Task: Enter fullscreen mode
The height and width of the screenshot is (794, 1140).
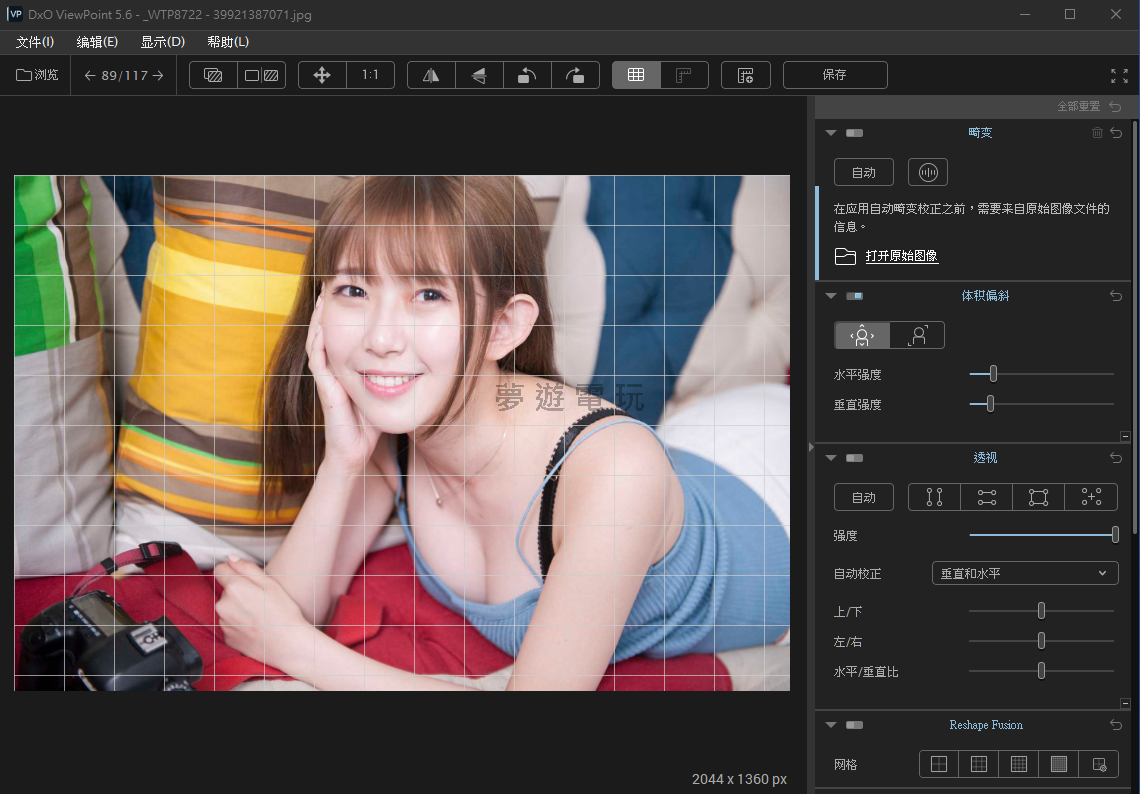Action: tap(1119, 75)
